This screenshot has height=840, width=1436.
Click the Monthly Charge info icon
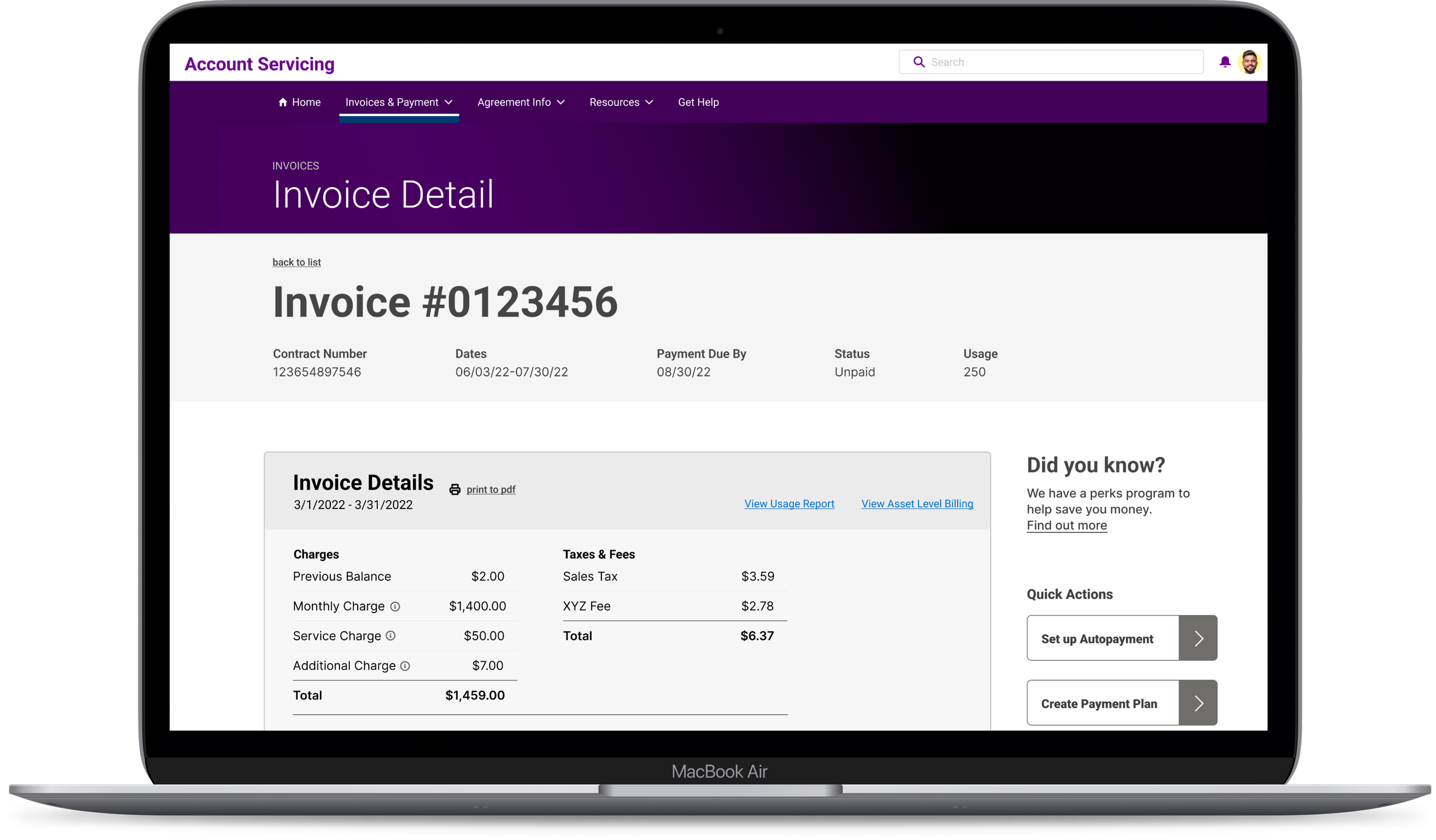395,606
